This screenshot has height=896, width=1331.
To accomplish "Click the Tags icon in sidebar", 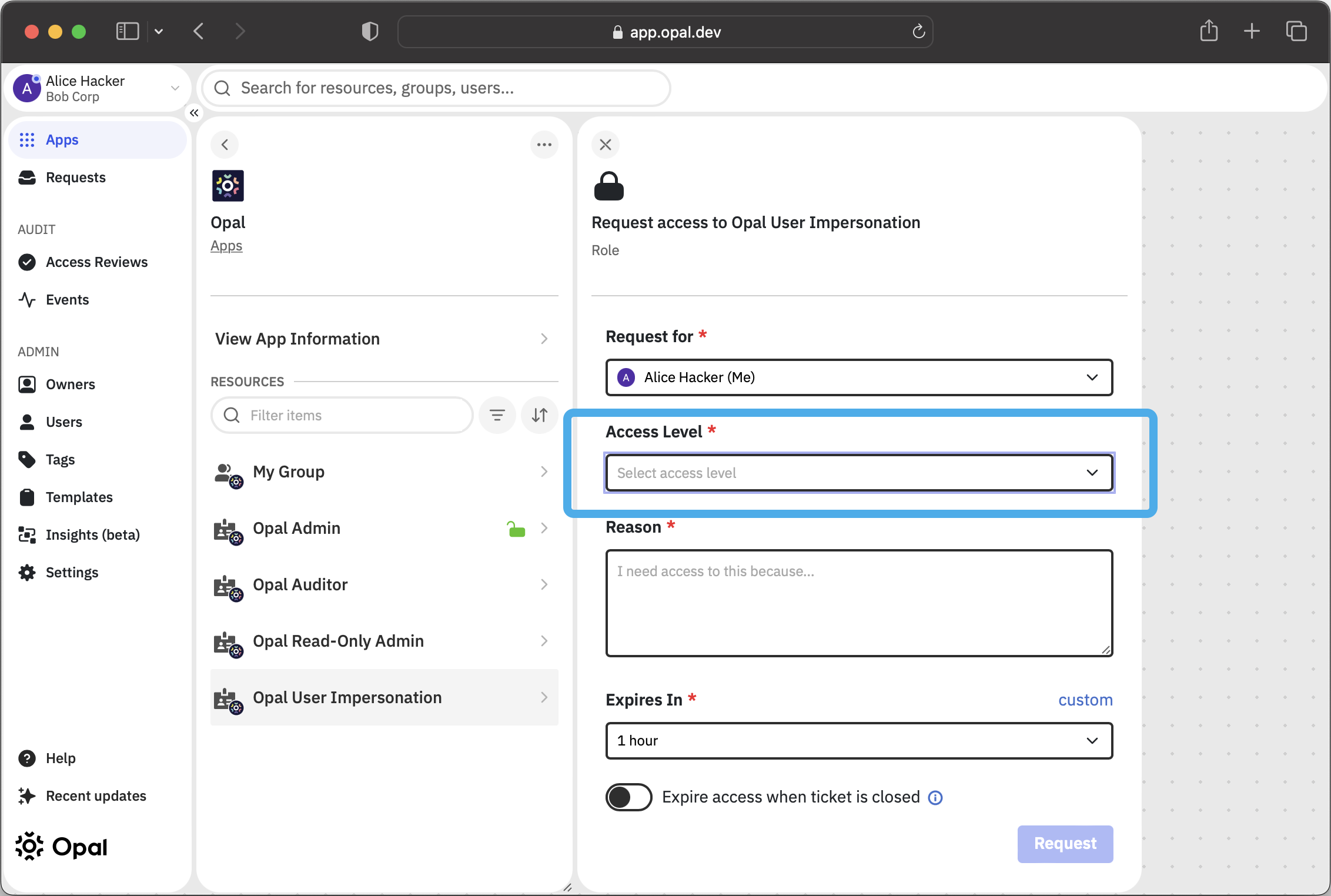I will point(27,460).
